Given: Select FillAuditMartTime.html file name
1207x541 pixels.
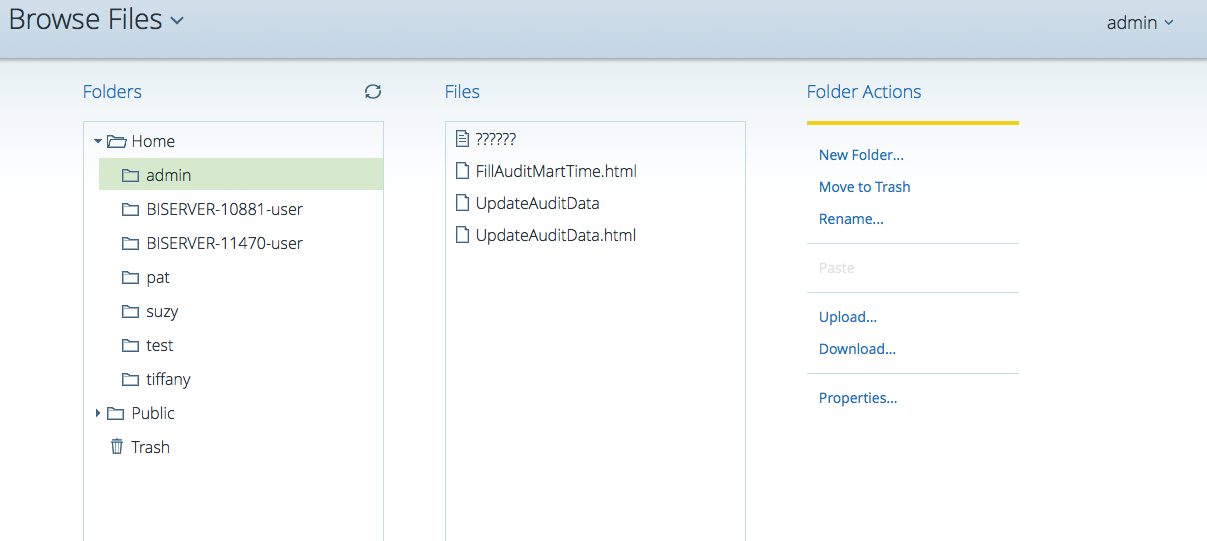Looking at the screenshot, I should [x=556, y=171].
